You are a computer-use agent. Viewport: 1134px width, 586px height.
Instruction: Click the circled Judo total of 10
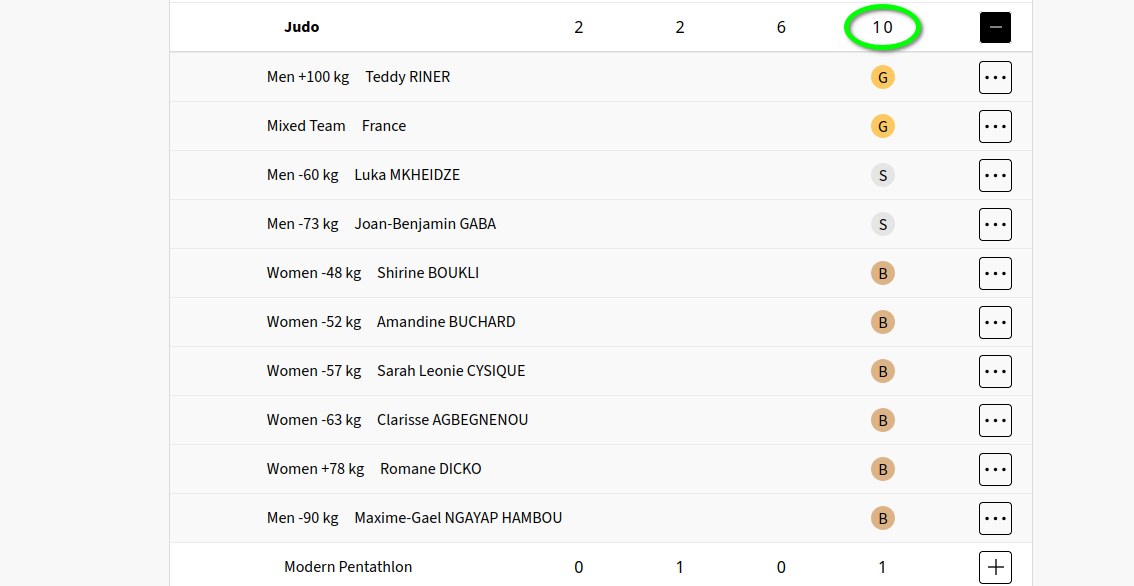click(x=882, y=28)
